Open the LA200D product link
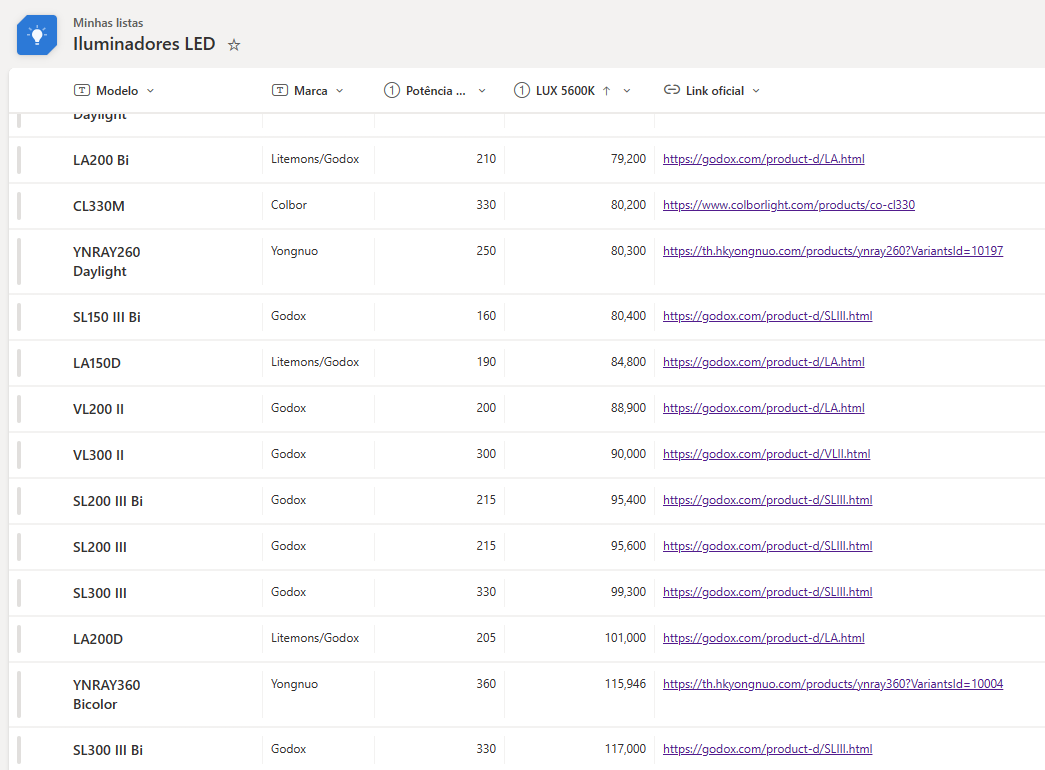Image resolution: width=1045 pixels, height=770 pixels. click(x=764, y=637)
